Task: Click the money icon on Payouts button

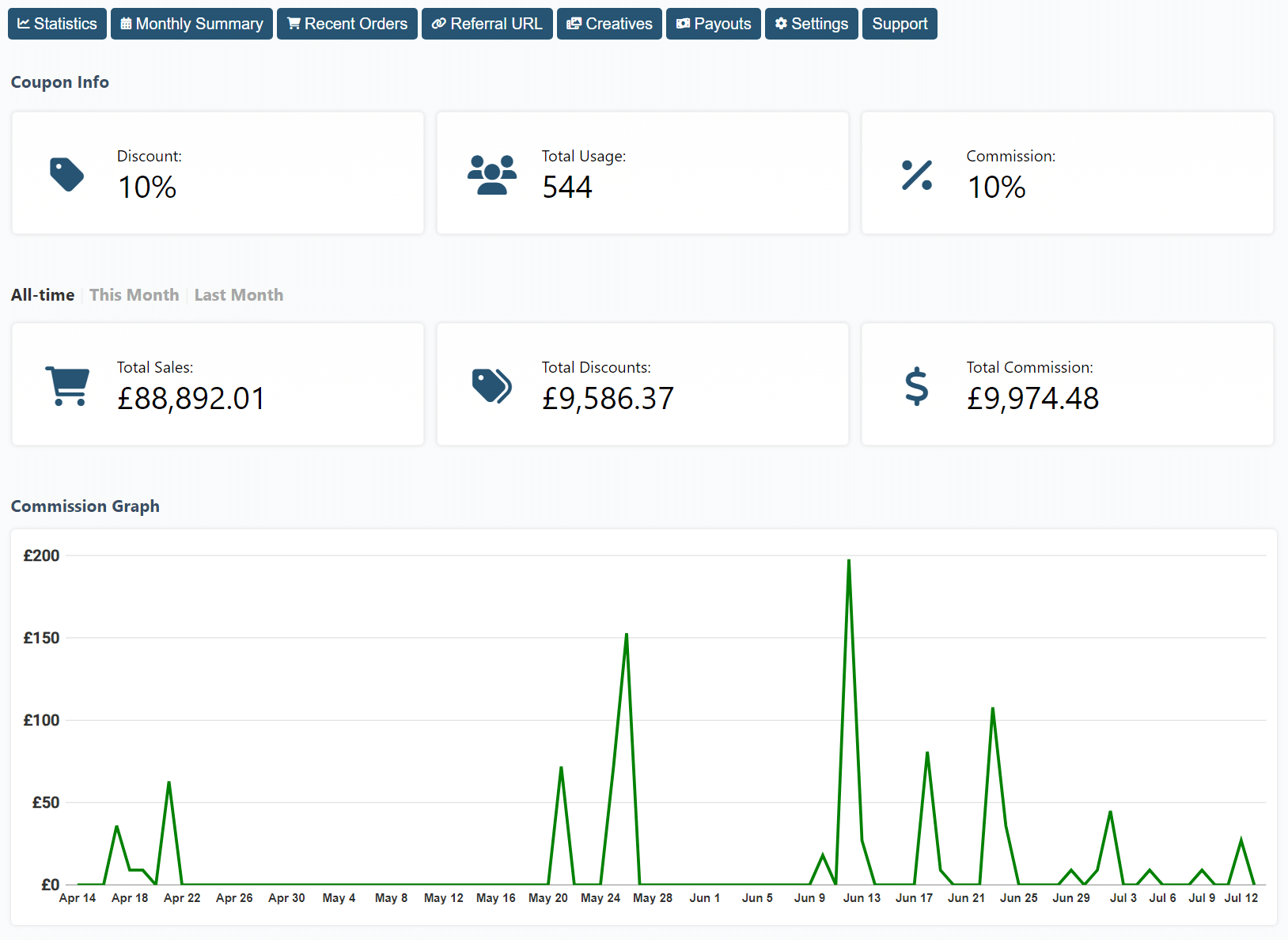Action: [682, 23]
